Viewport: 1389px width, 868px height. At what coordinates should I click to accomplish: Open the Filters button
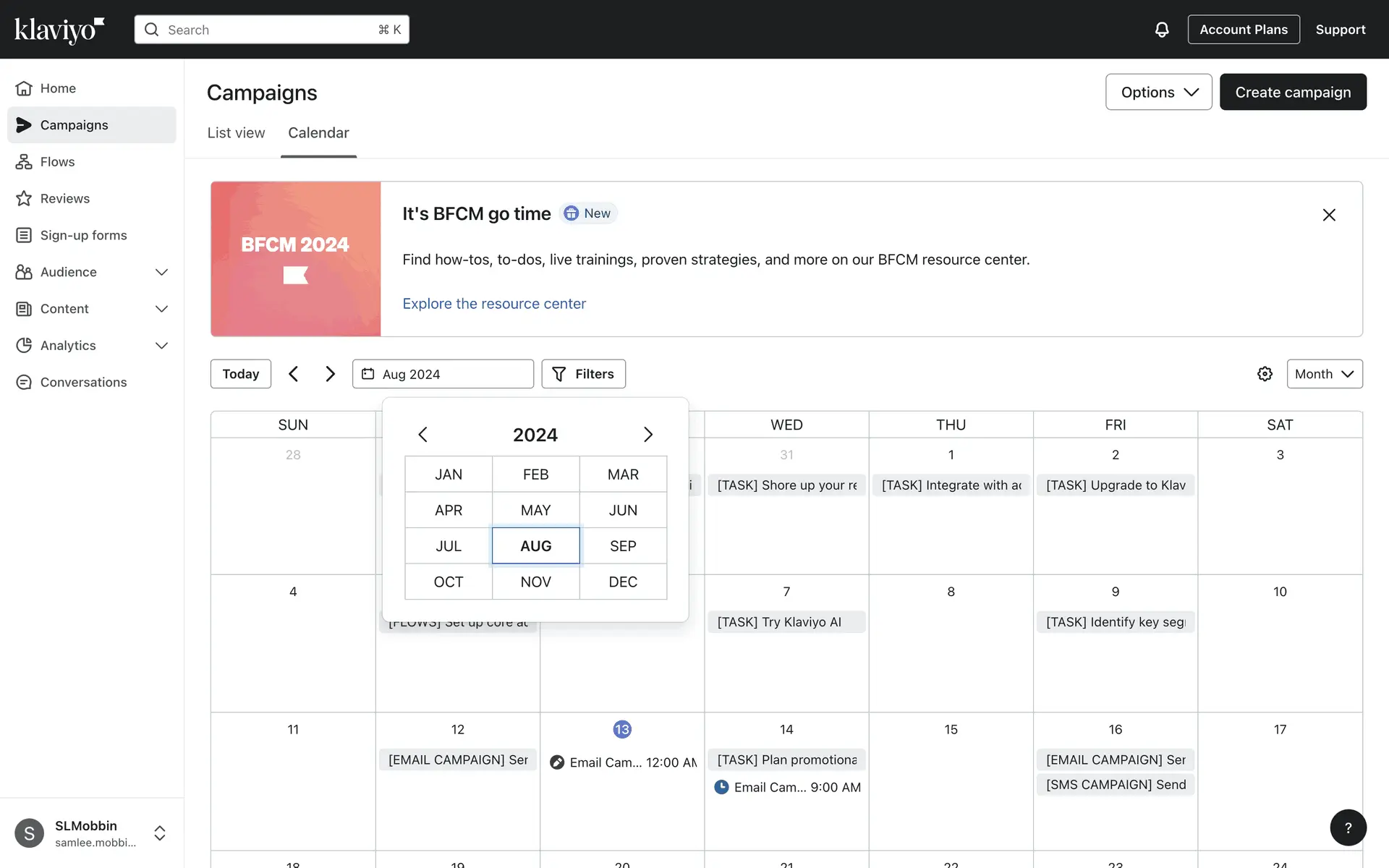[583, 374]
